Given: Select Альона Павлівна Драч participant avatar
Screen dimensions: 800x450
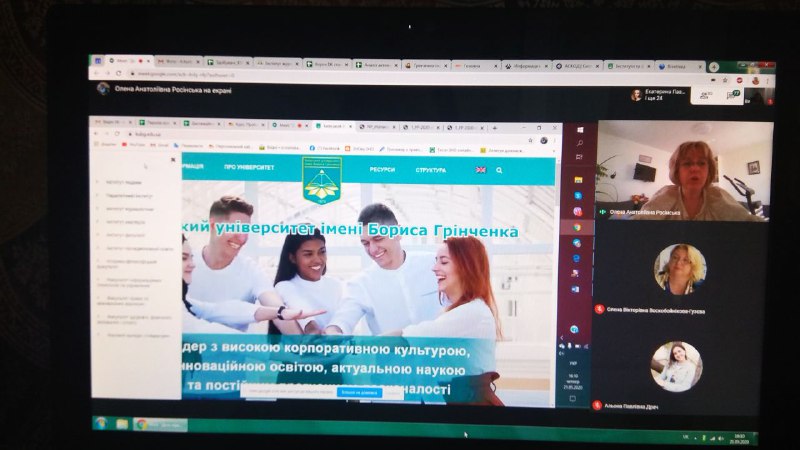Looking at the screenshot, I should click(677, 366).
